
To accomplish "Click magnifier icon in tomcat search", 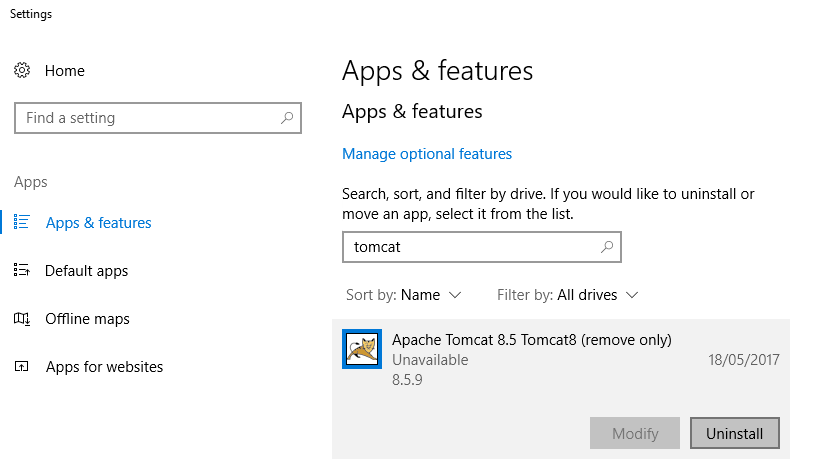I will [x=607, y=246].
